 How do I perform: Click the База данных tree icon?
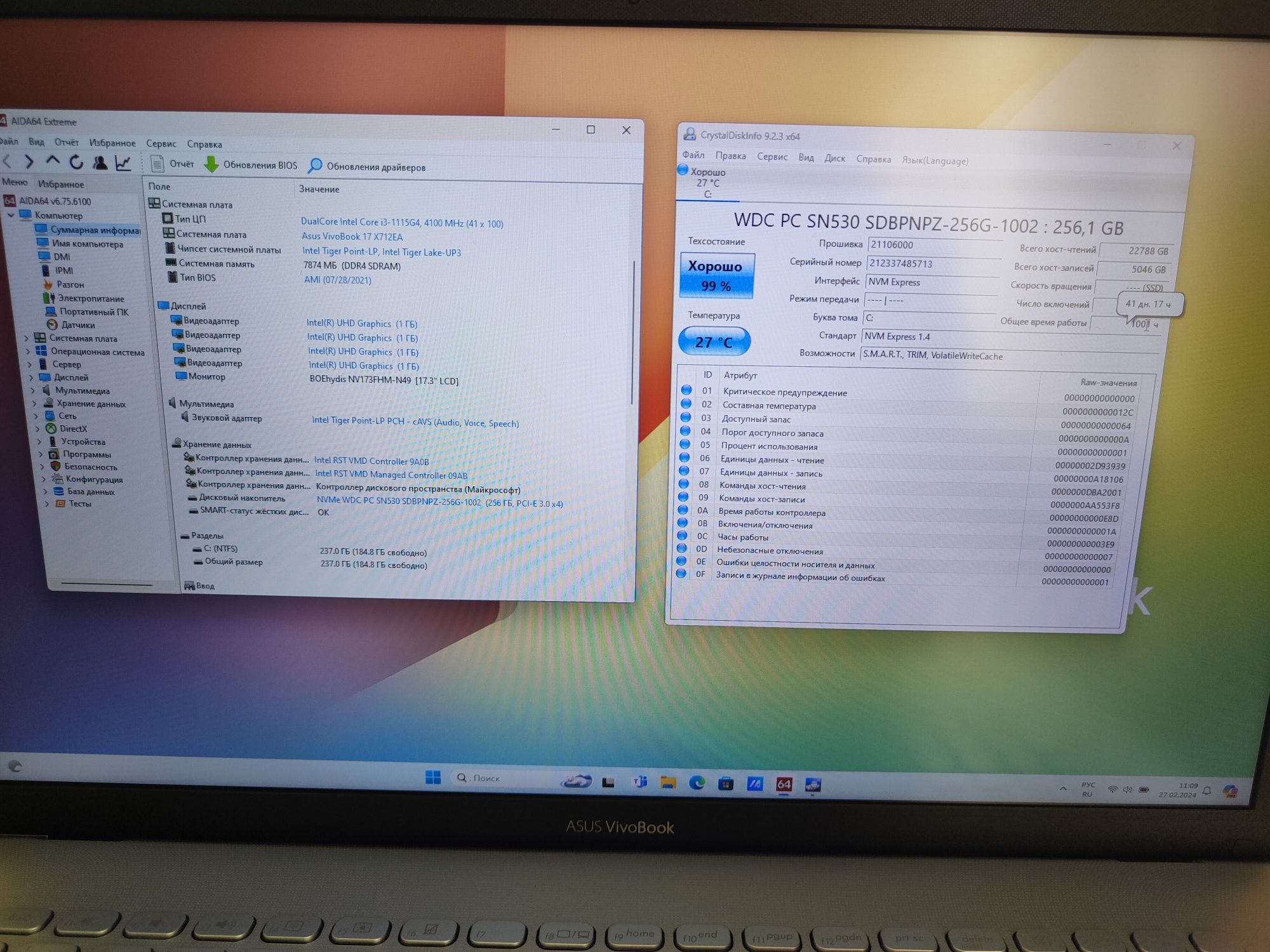(x=58, y=491)
